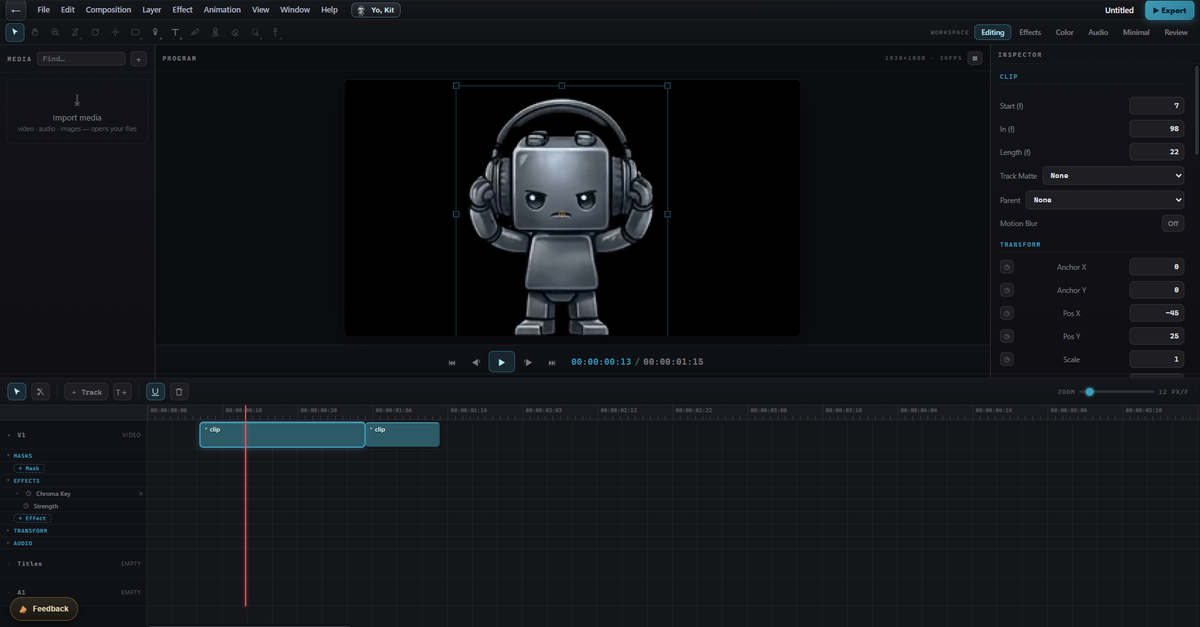Screen dimensions: 1200x627
Task: Switch to the Effects workspace tab
Action: 1030,32
